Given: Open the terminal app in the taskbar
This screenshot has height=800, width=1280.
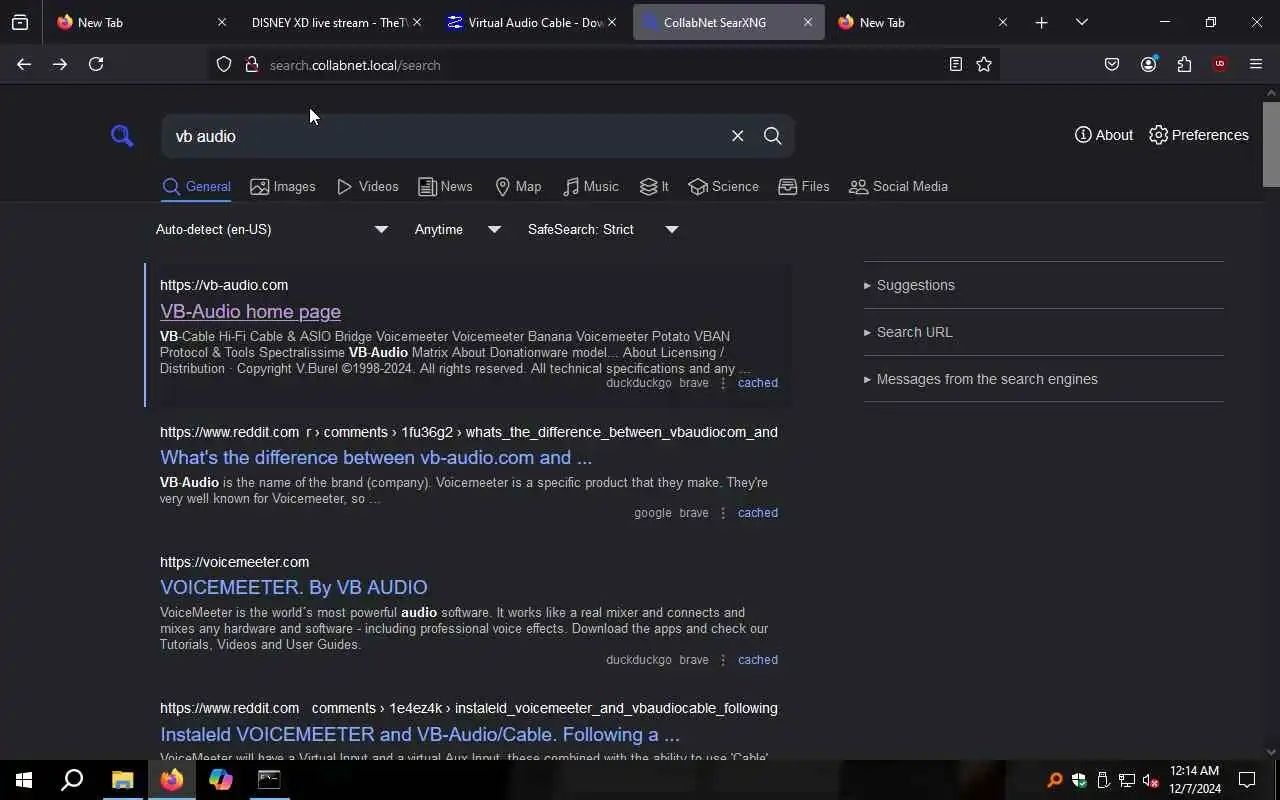Looking at the screenshot, I should click(x=269, y=780).
